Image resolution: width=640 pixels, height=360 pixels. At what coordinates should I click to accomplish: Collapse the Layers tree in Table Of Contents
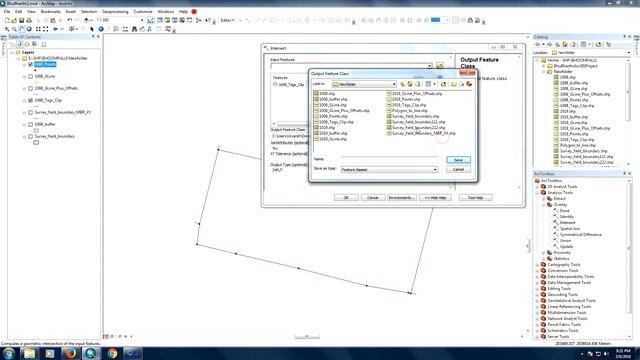click(12, 53)
